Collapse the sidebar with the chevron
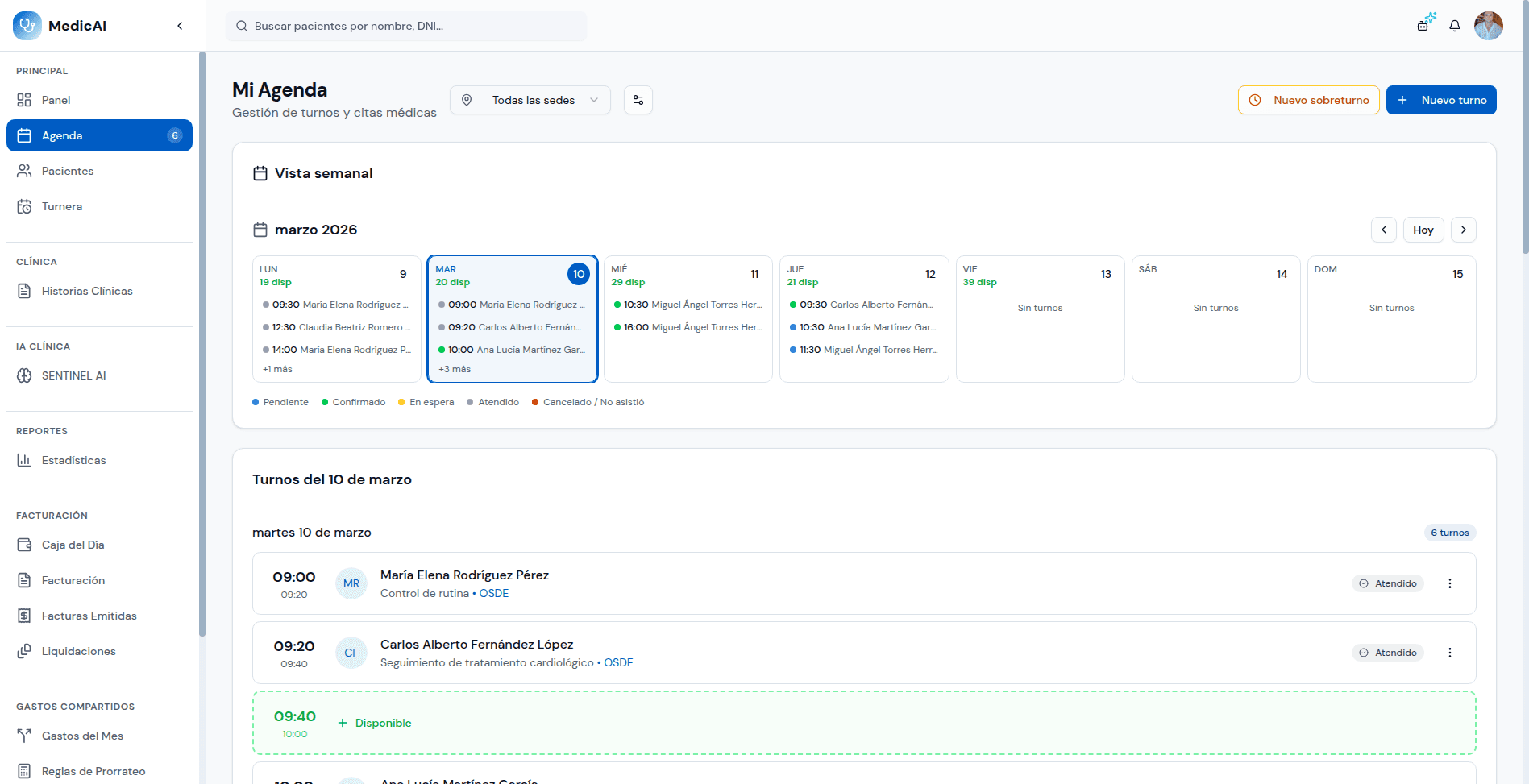The width and height of the screenshot is (1529, 784). tap(180, 26)
